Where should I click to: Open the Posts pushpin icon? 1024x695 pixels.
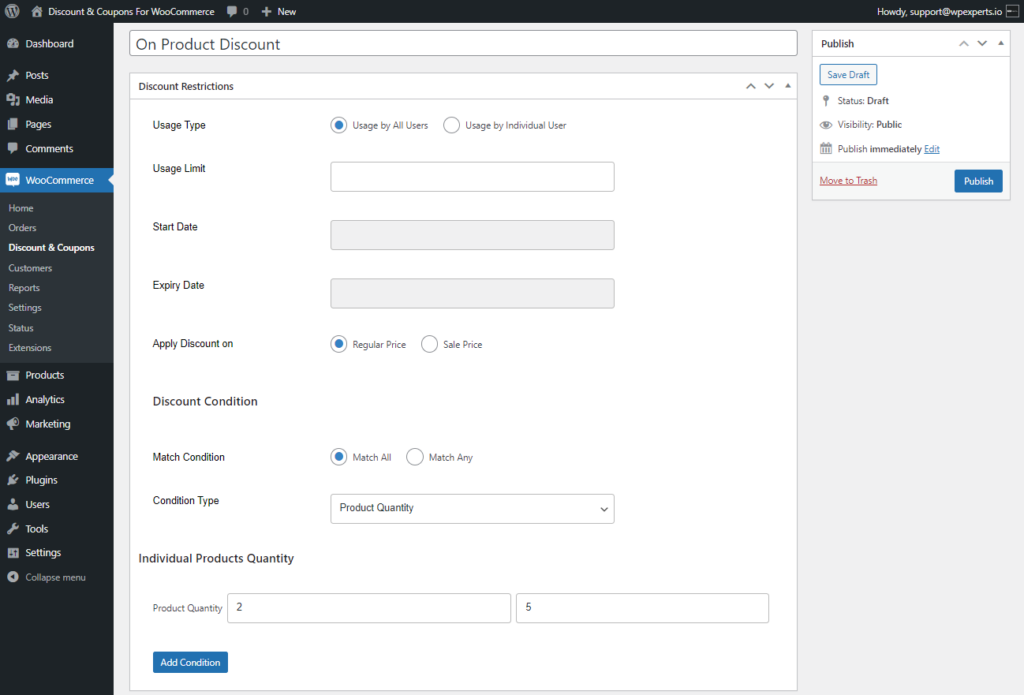click(12, 75)
